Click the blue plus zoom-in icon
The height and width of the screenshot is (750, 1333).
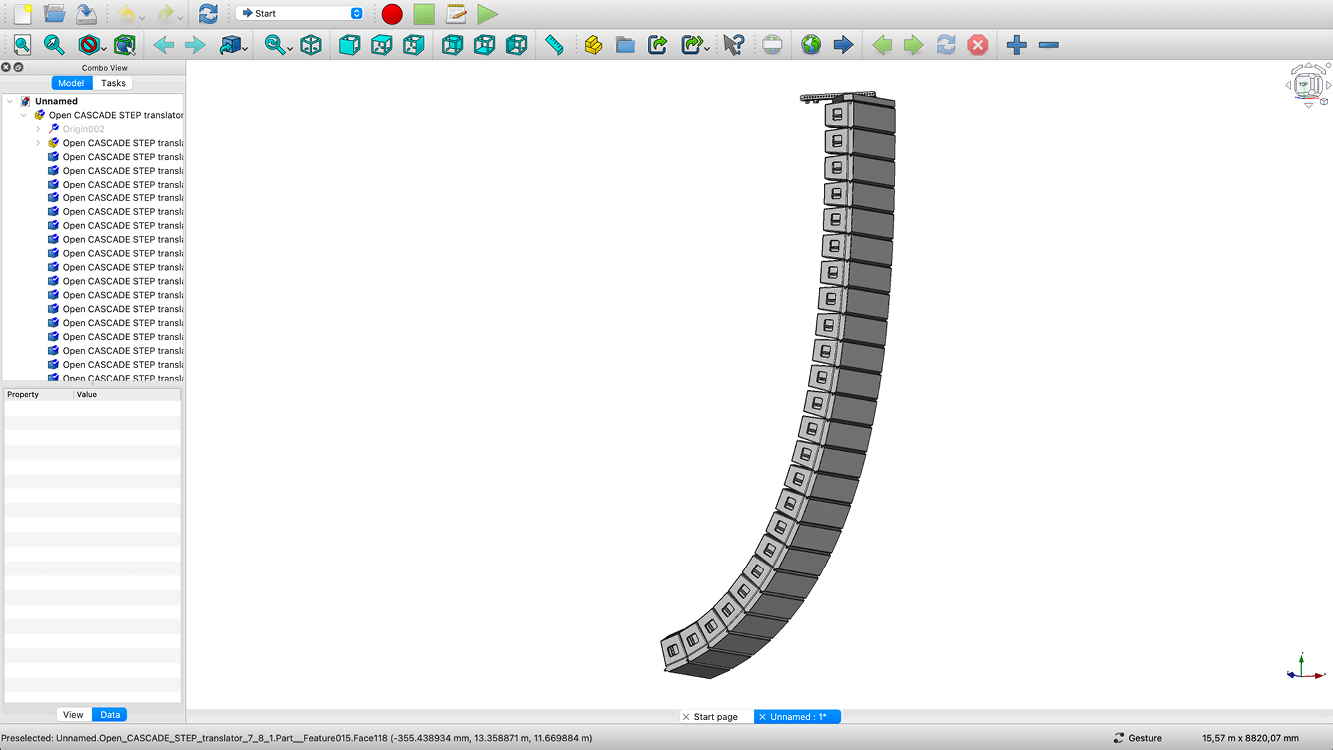[1016, 45]
